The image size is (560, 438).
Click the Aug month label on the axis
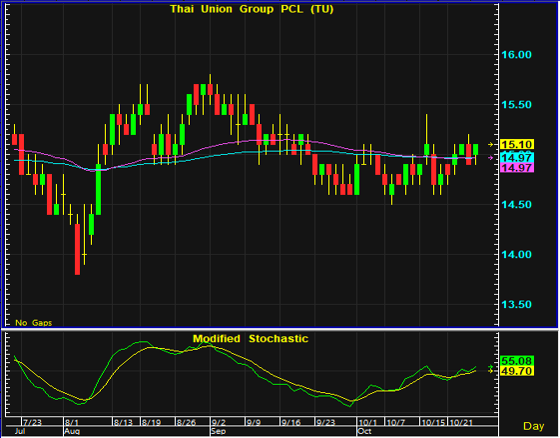72,431
